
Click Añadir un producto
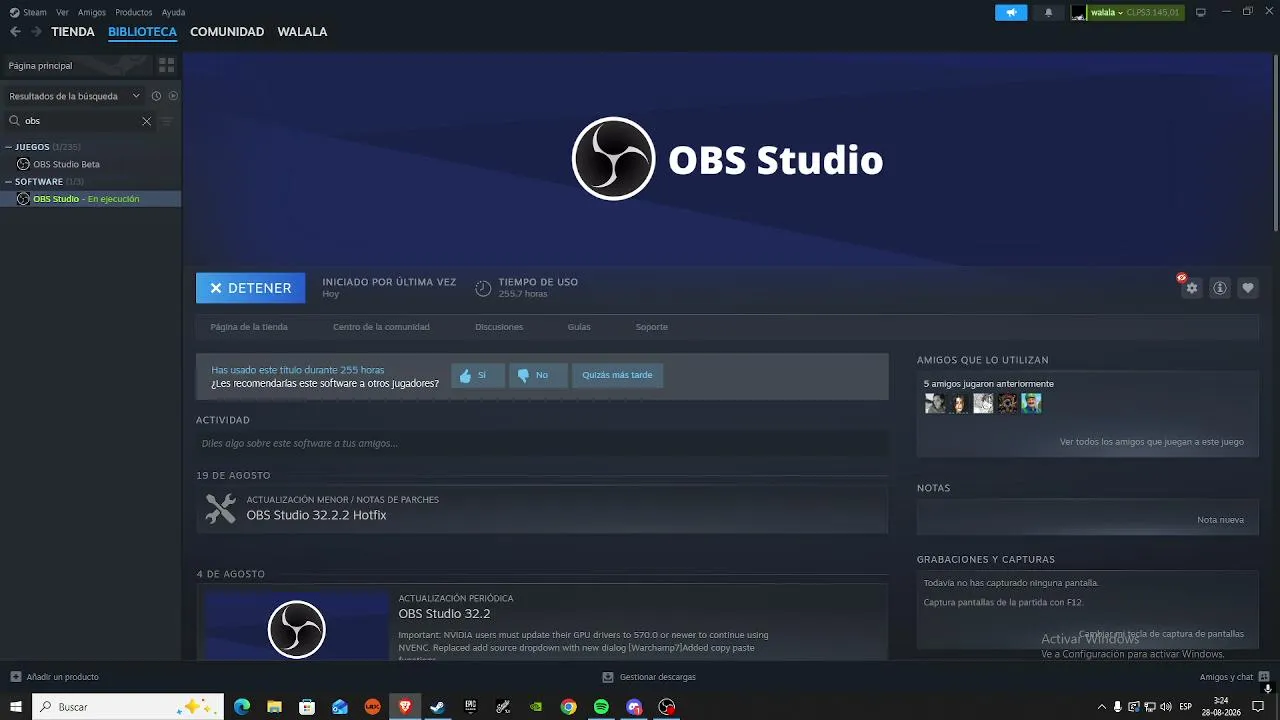point(54,677)
